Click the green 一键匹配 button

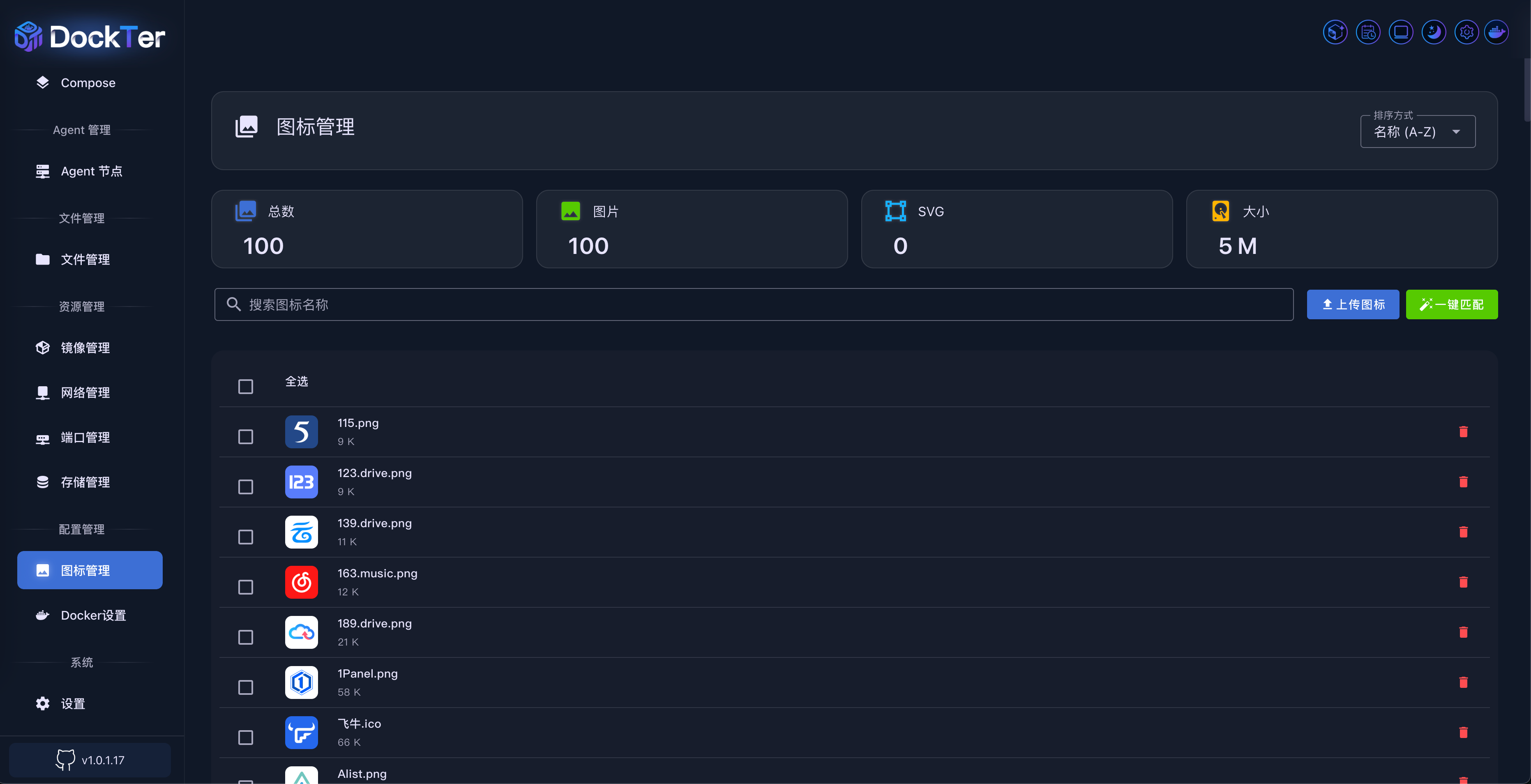(x=1451, y=304)
